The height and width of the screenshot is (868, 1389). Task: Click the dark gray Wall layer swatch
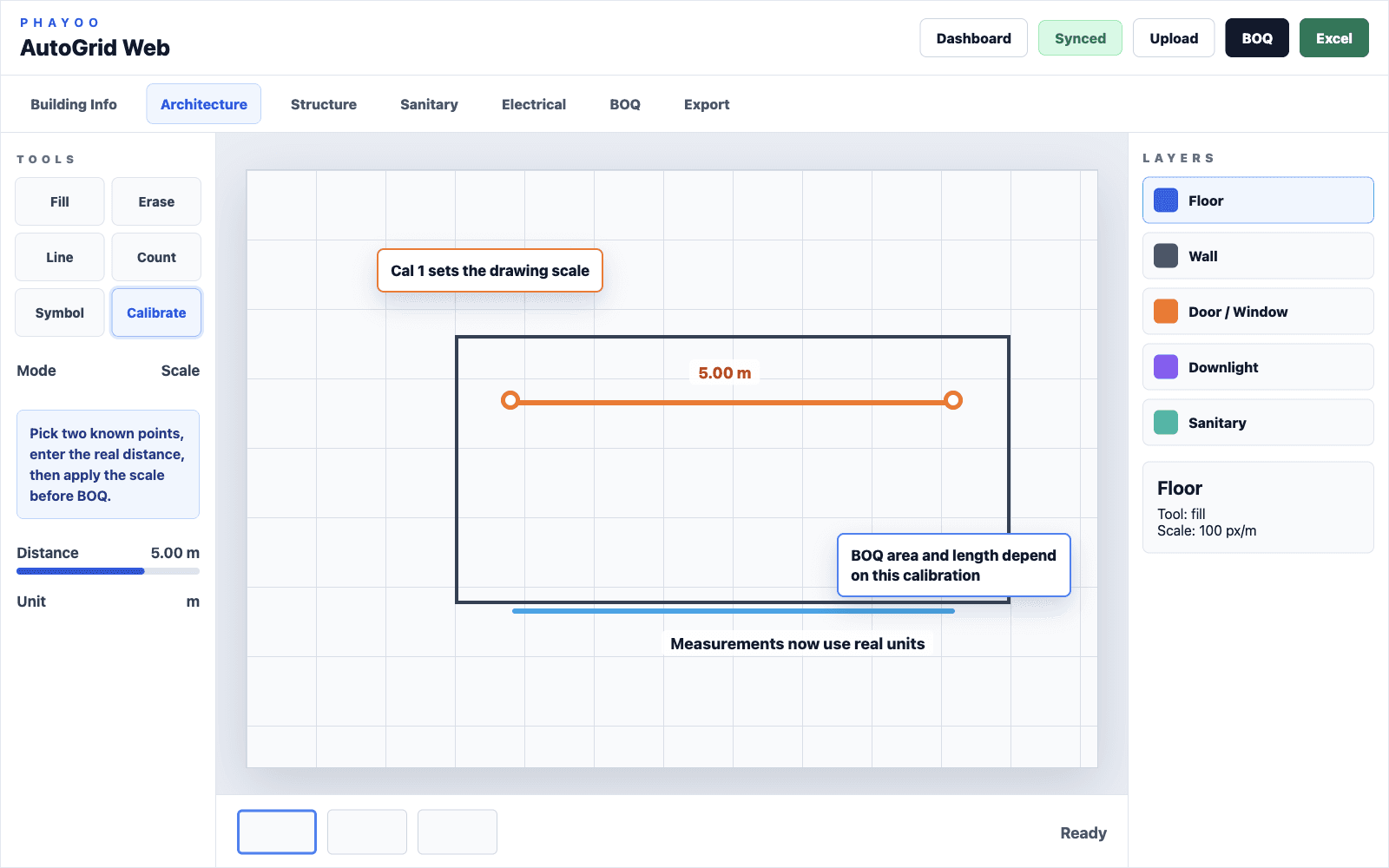tap(1166, 256)
